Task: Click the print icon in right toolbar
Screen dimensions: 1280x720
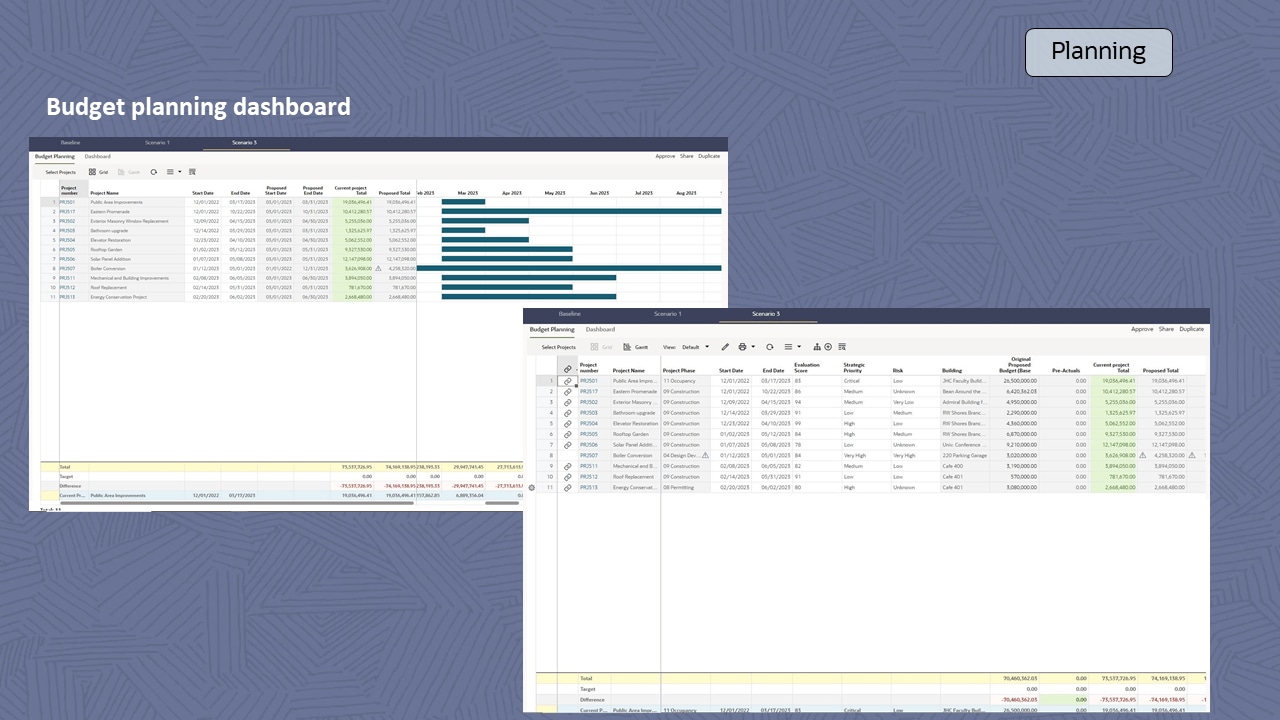Action: click(x=742, y=347)
